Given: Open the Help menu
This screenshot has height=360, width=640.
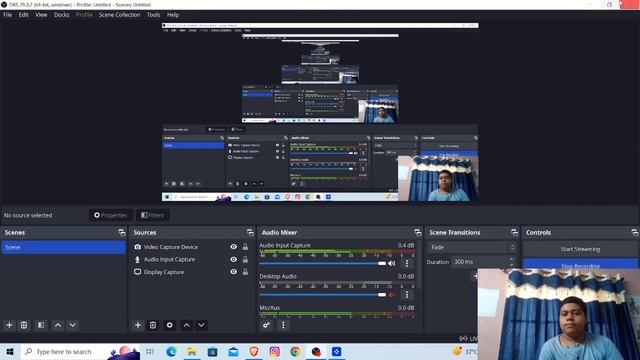Looking at the screenshot, I should point(173,15).
